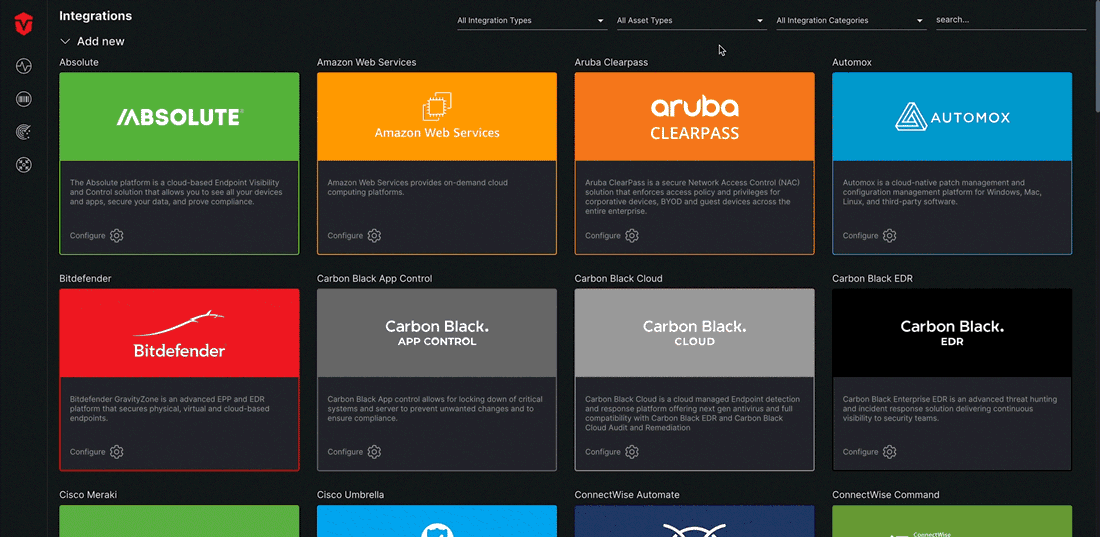Click the ConnectWise Automate card banner
The image size is (1100, 537).
(695, 521)
